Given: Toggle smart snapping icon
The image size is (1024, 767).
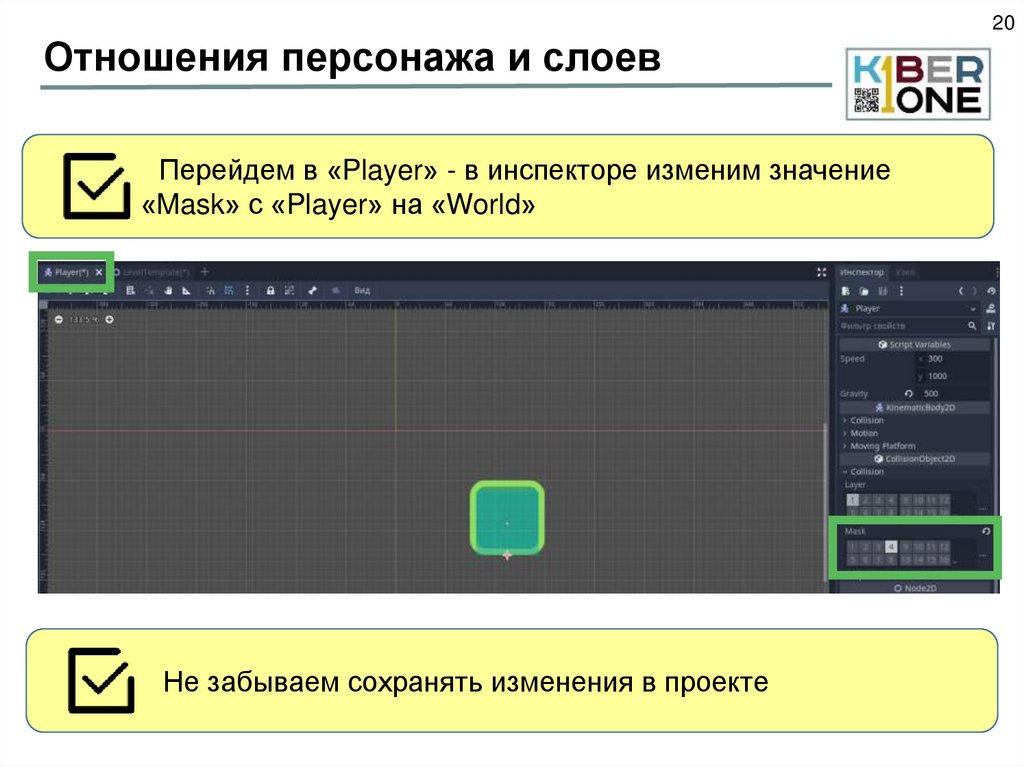Looking at the screenshot, I should tap(210, 290).
